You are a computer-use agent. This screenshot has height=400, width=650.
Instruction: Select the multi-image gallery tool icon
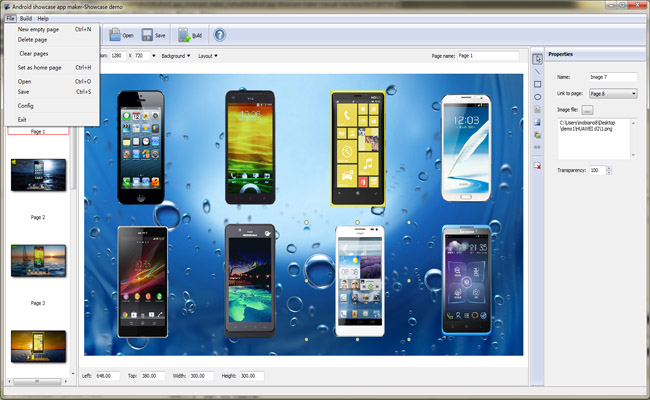537,135
